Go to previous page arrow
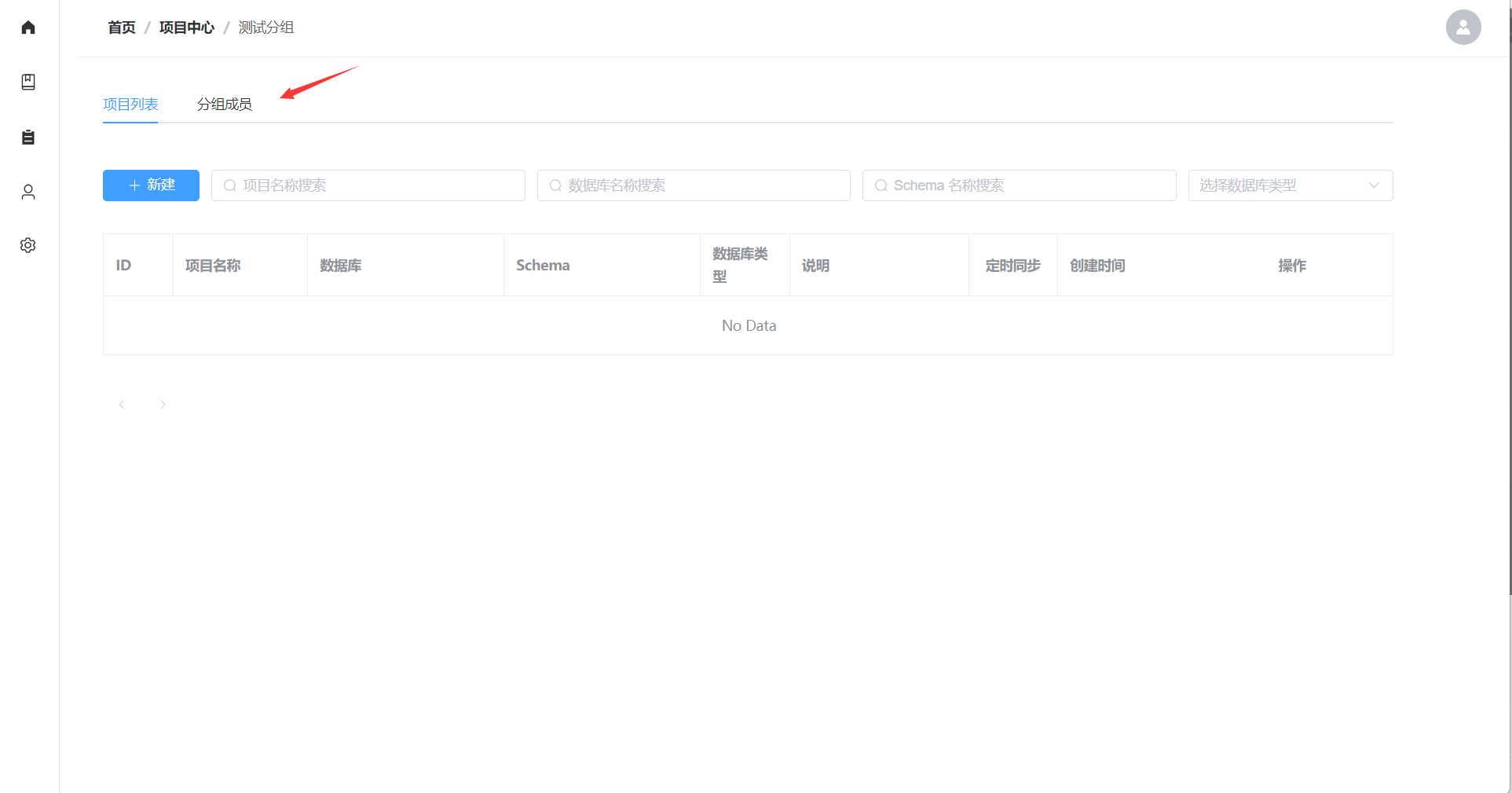The height and width of the screenshot is (793, 1512). (x=122, y=404)
